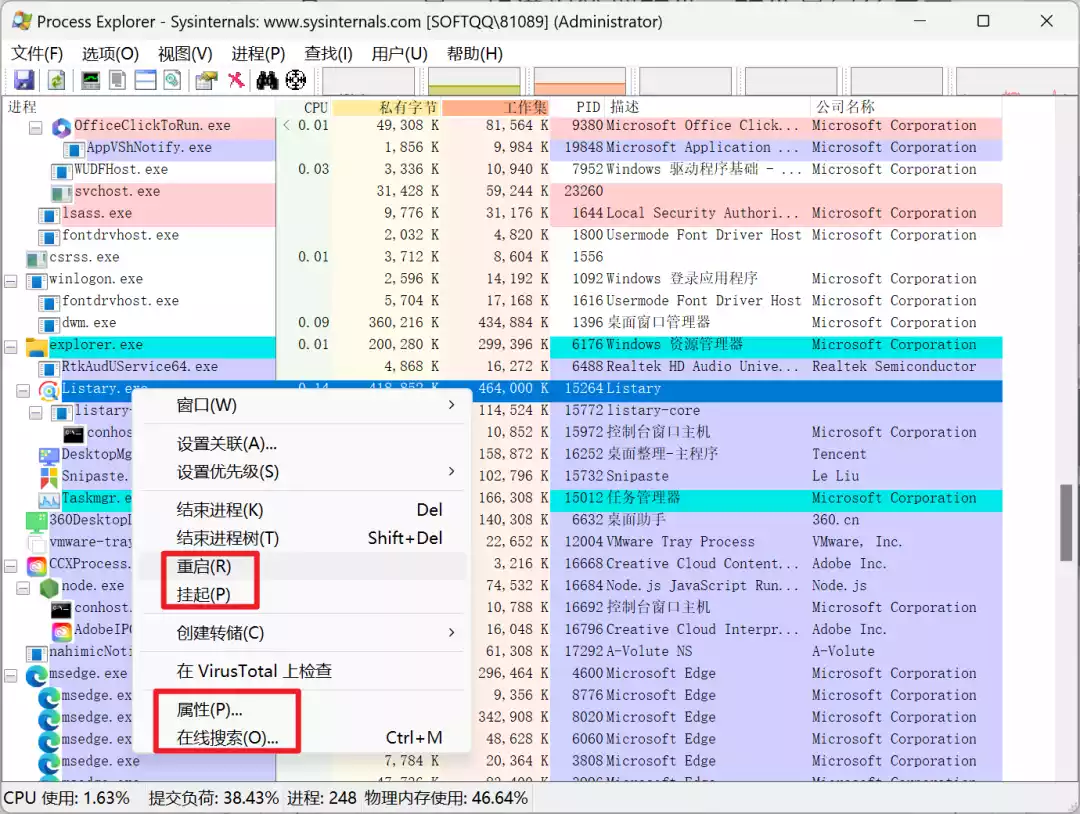The width and height of the screenshot is (1080, 814).
Task: Click the DesktopMgr process icon
Action: [x=49, y=455]
